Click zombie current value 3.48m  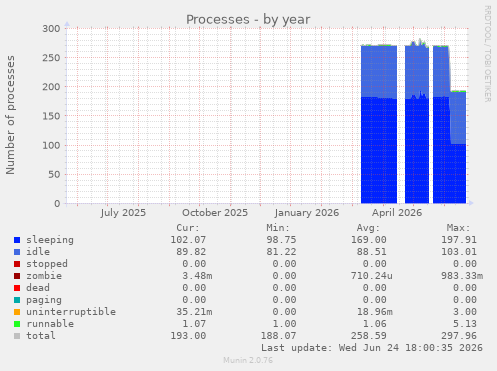pyautogui.click(x=197, y=276)
